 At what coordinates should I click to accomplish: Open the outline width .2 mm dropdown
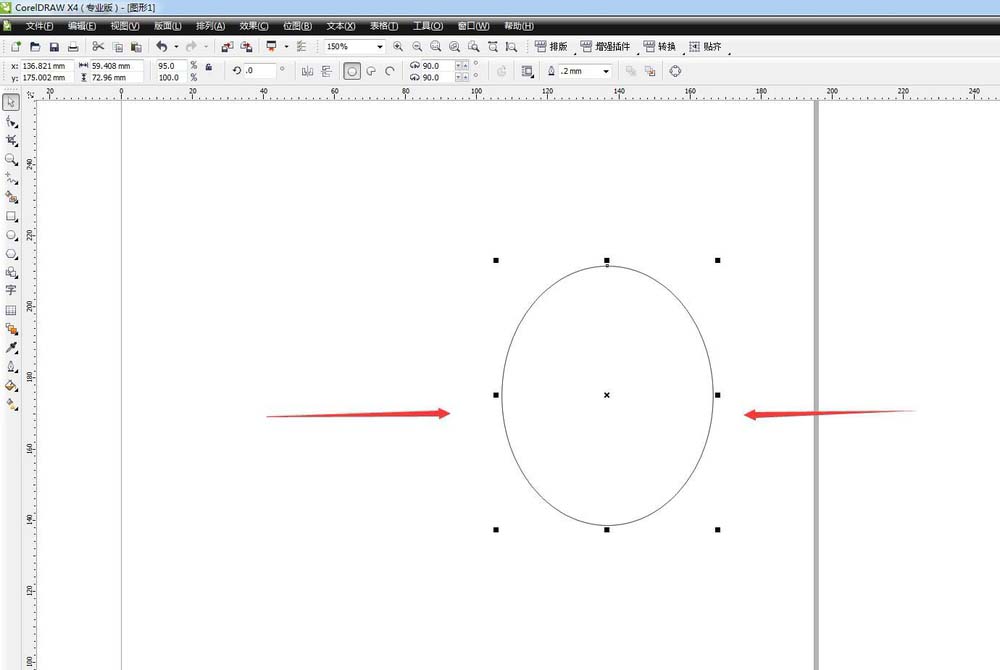[x=606, y=71]
